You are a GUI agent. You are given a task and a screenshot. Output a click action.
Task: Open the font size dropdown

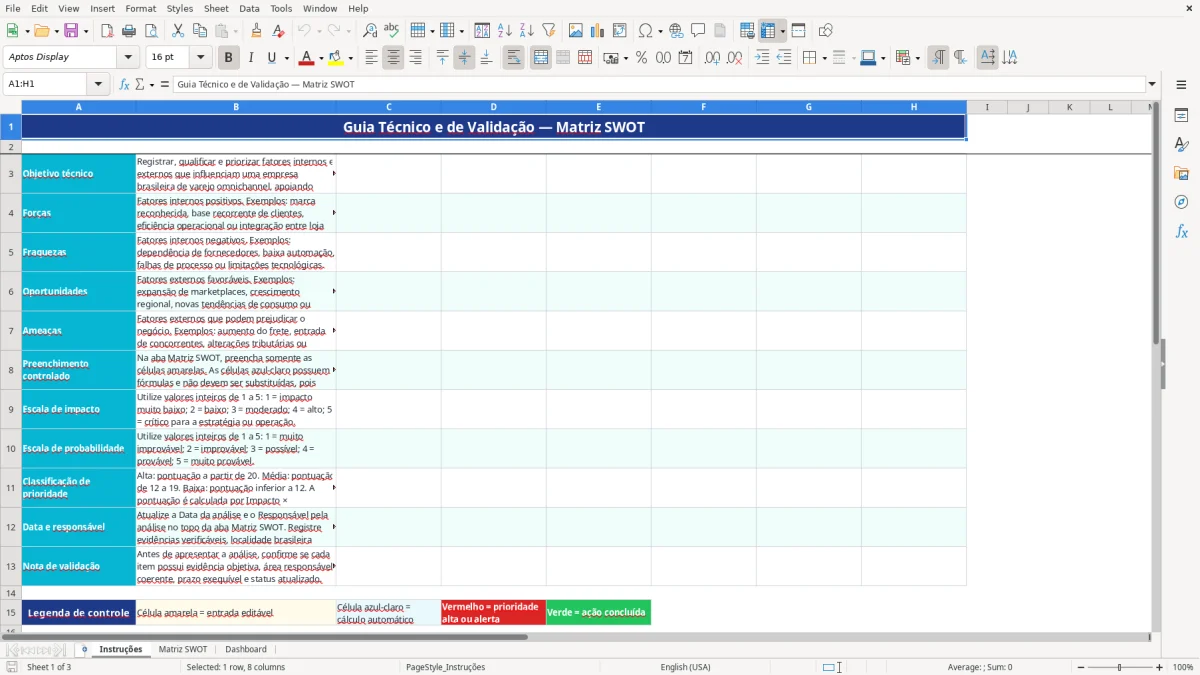coord(200,57)
